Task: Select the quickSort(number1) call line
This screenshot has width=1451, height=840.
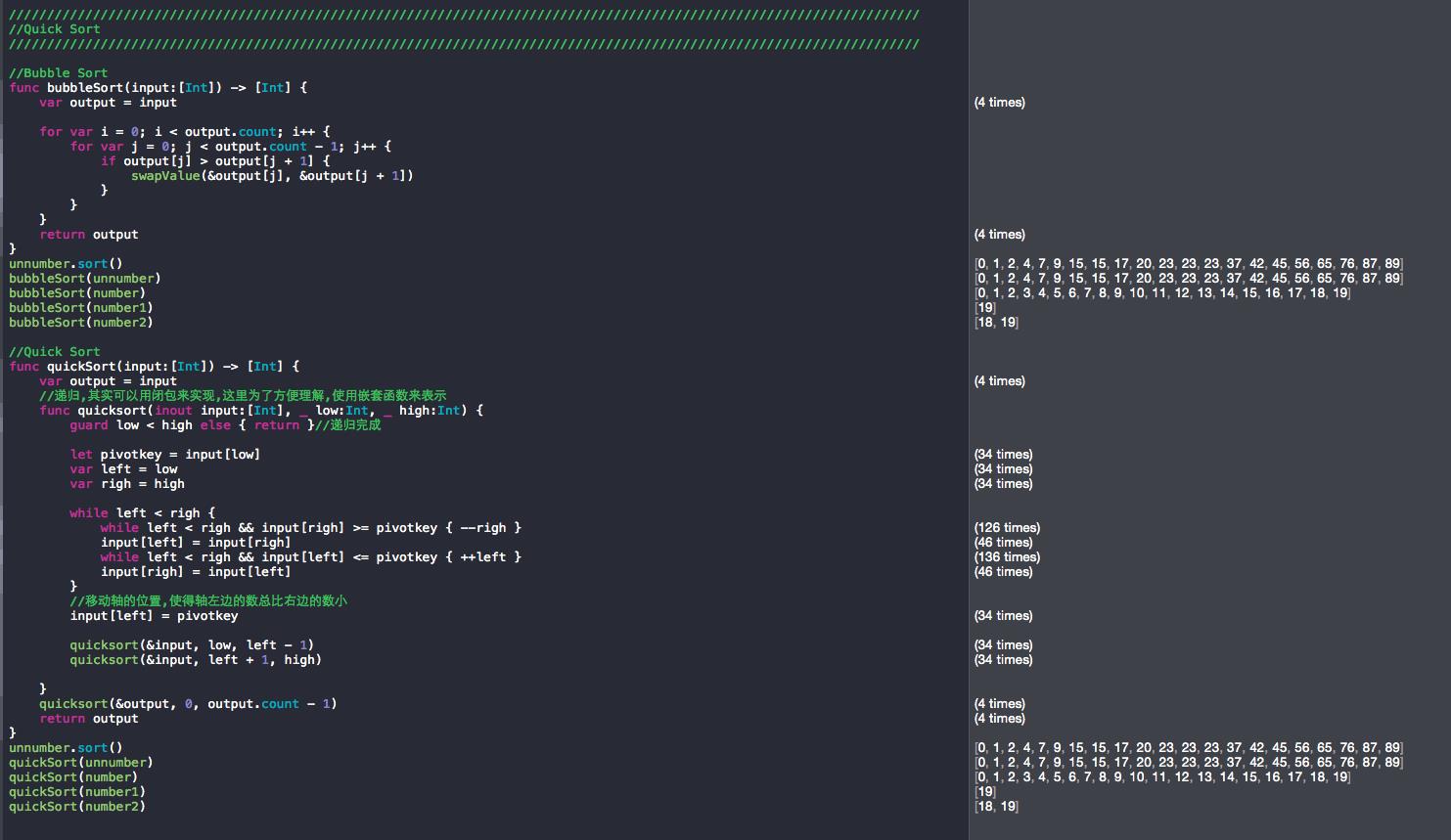Action: pyautogui.click(x=77, y=792)
